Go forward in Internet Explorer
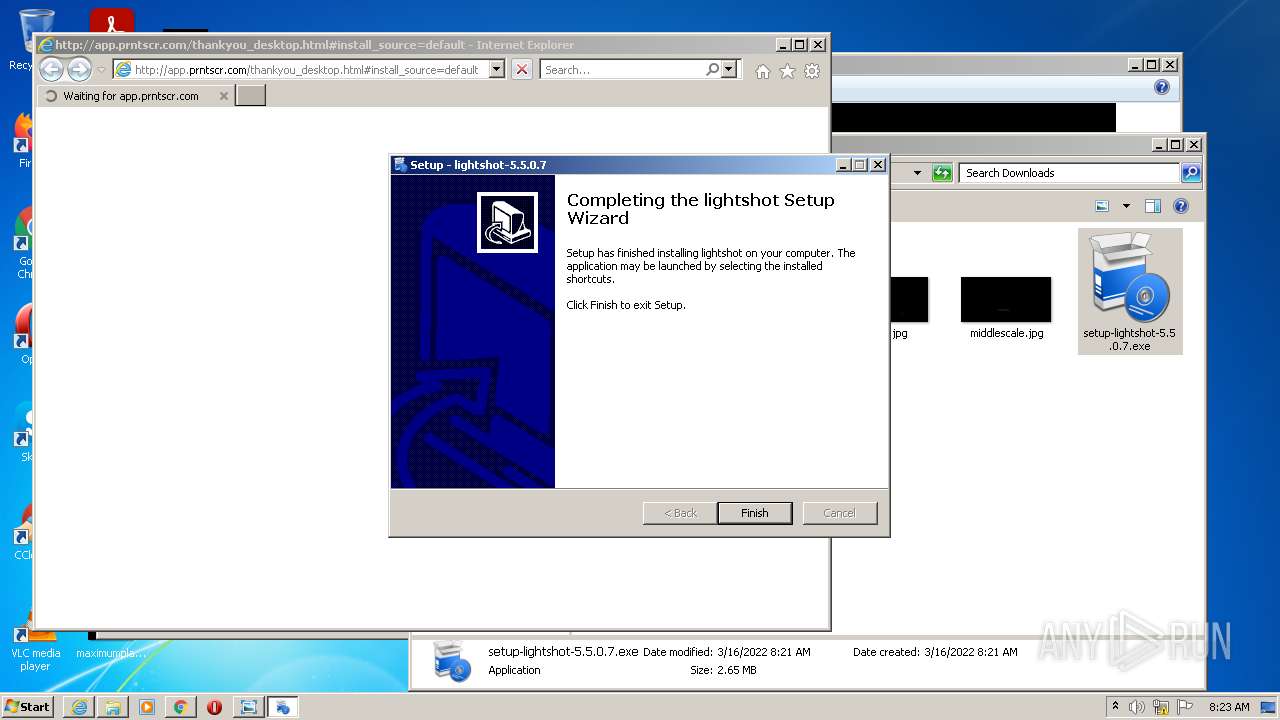The width and height of the screenshot is (1280, 720). pyautogui.click(x=79, y=69)
